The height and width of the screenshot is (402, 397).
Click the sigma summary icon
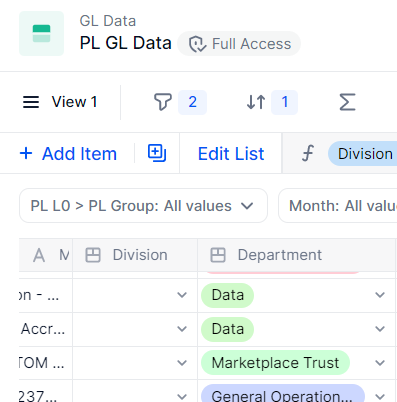(347, 102)
